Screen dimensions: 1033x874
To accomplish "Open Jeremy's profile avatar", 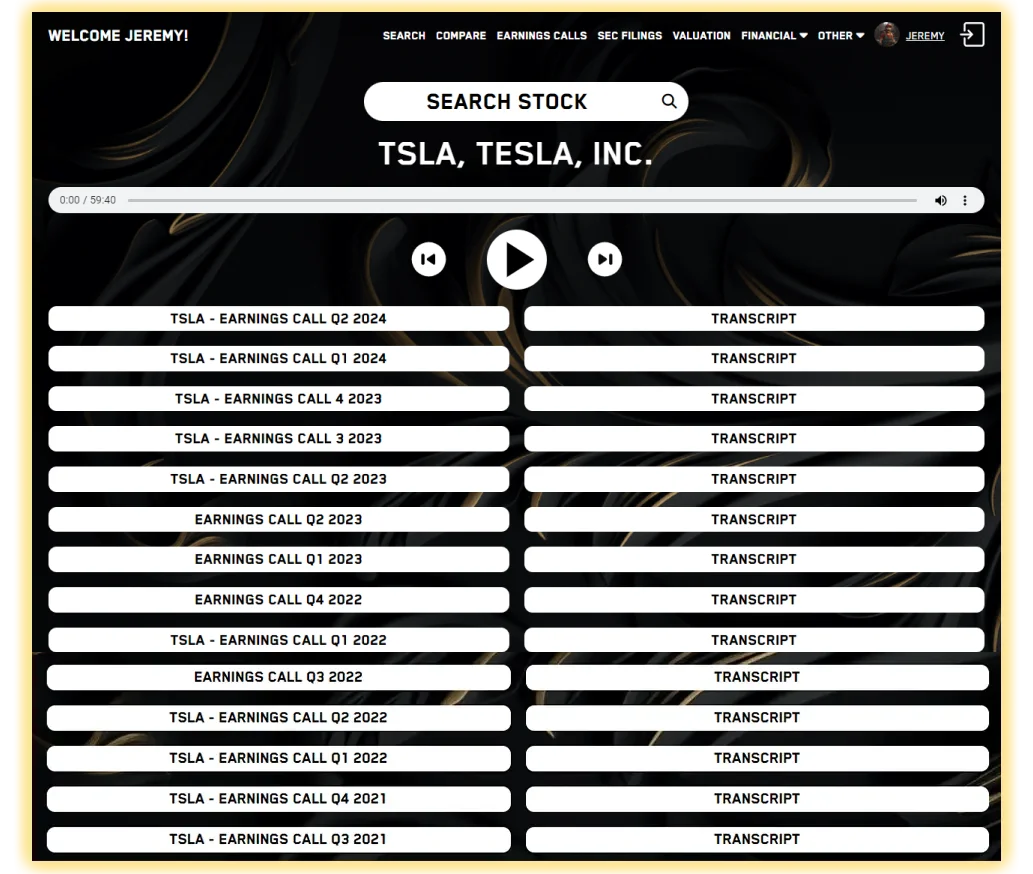I will [886, 35].
